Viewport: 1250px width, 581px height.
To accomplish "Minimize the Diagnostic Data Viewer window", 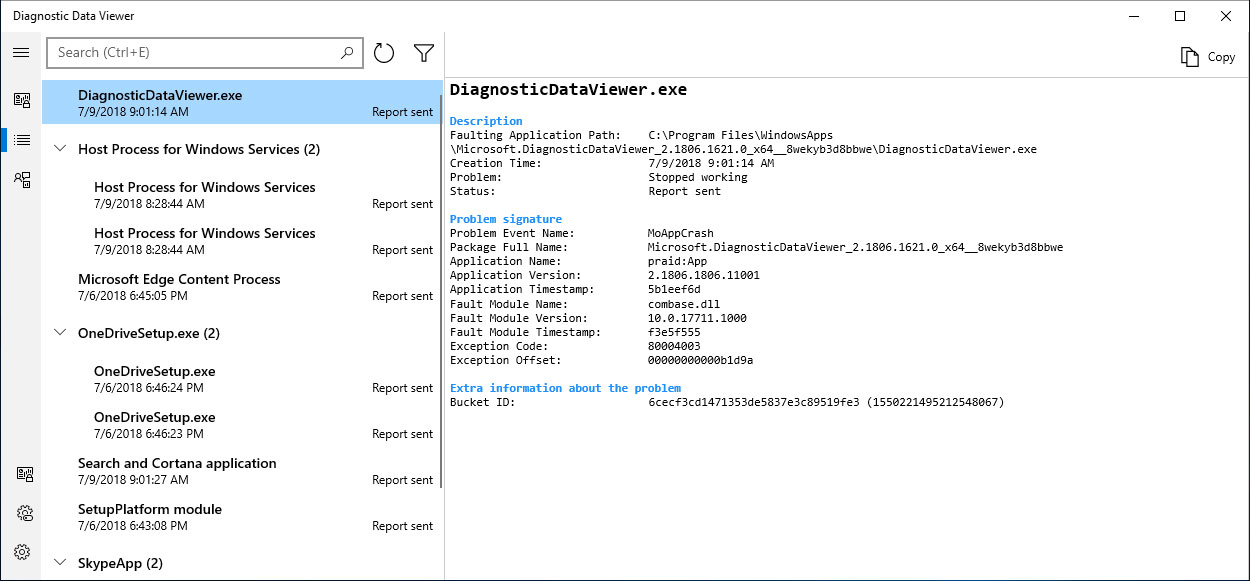I will pyautogui.click(x=1134, y=16).
